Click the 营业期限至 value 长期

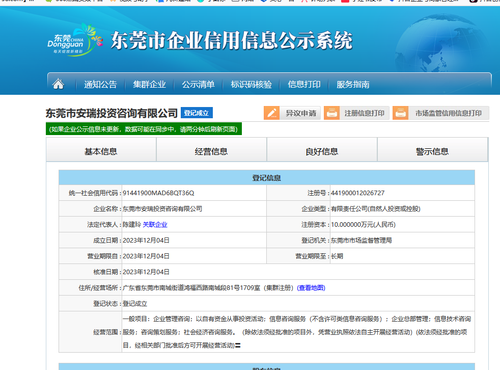coord(337,256)
